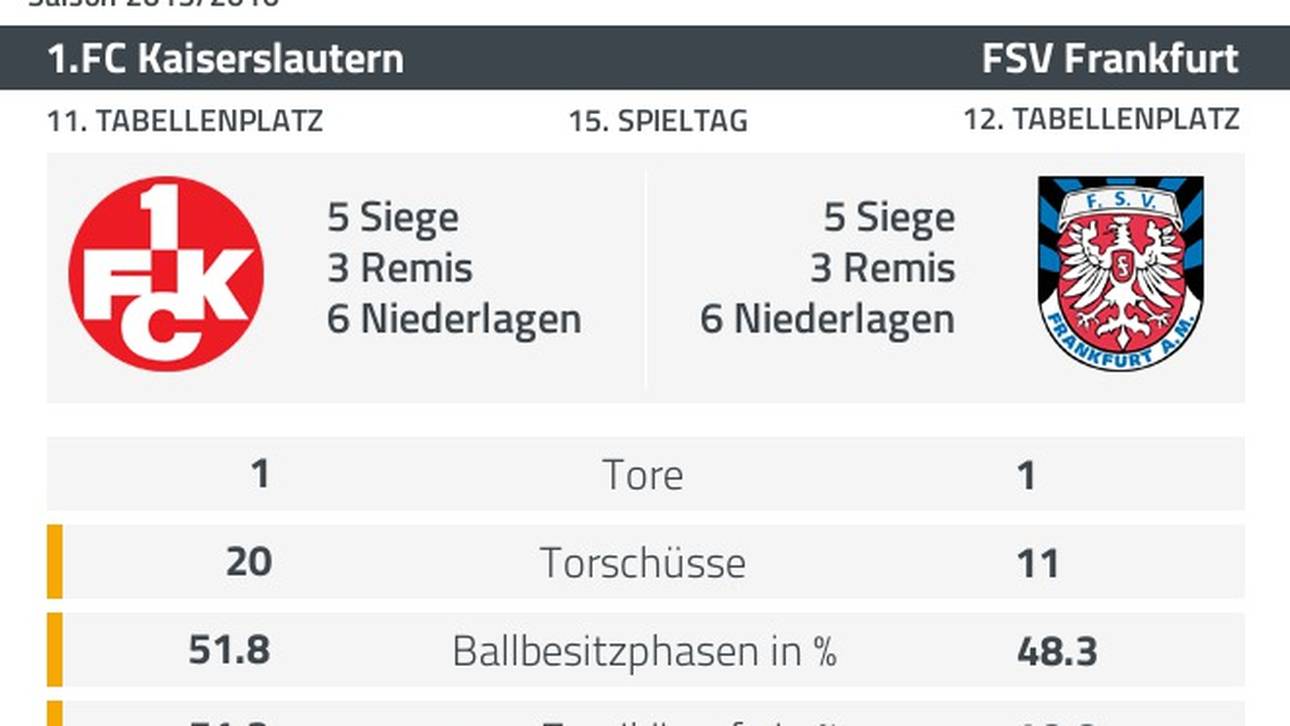Click the FSV Frankfurt club crest
The height and width of the screenshot is (726, 1290).
tap(1120, 274)
